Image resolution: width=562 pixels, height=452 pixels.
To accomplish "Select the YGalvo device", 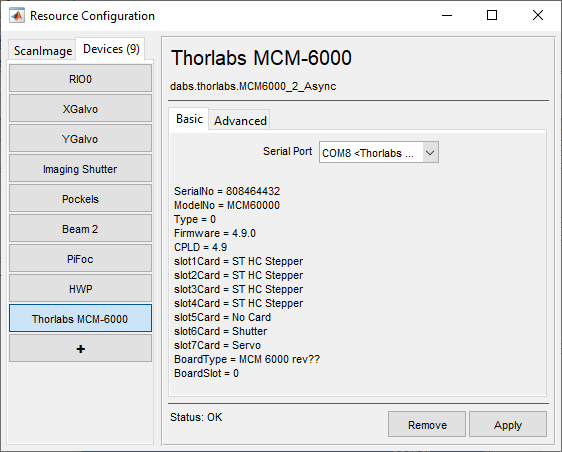I will [80, 139].
